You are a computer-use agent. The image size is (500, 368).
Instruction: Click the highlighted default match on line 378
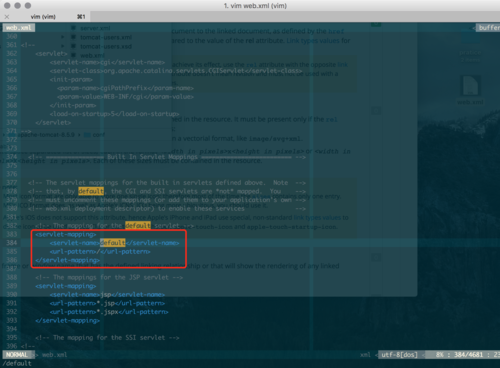point(91,191)
